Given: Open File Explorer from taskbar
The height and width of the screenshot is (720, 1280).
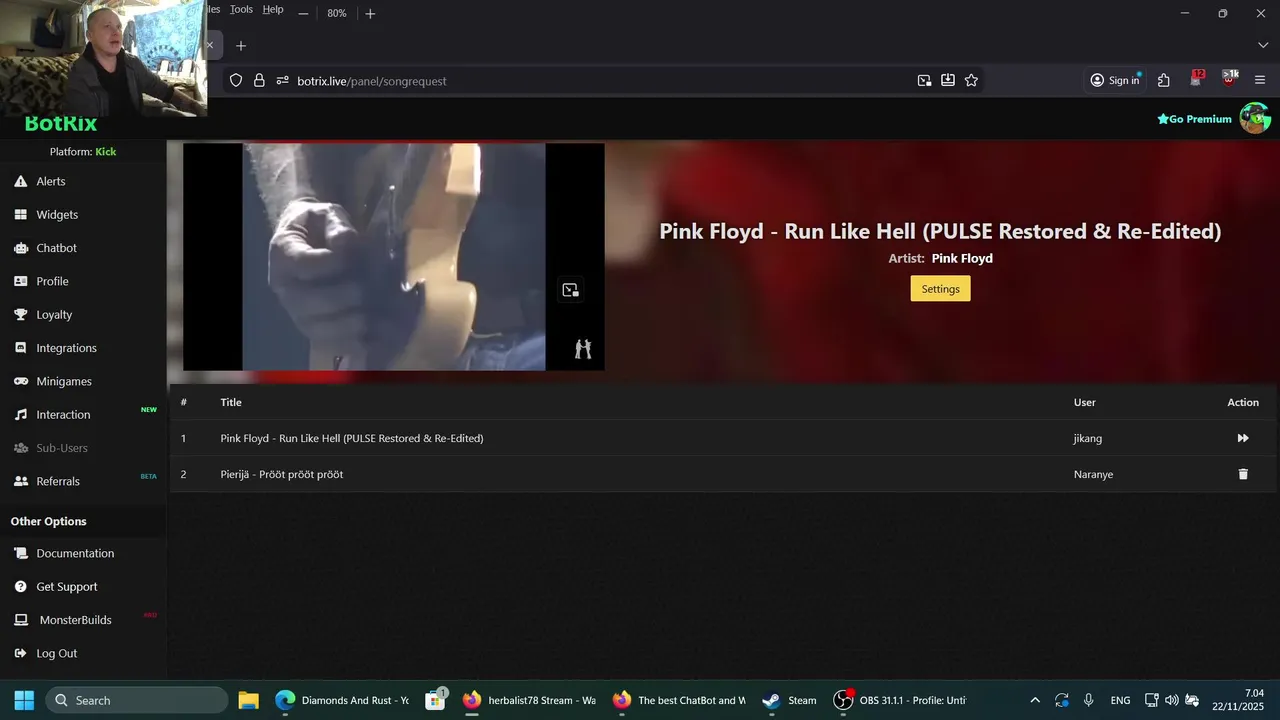Looking at the screenshot, I should (x=249, y=700).
